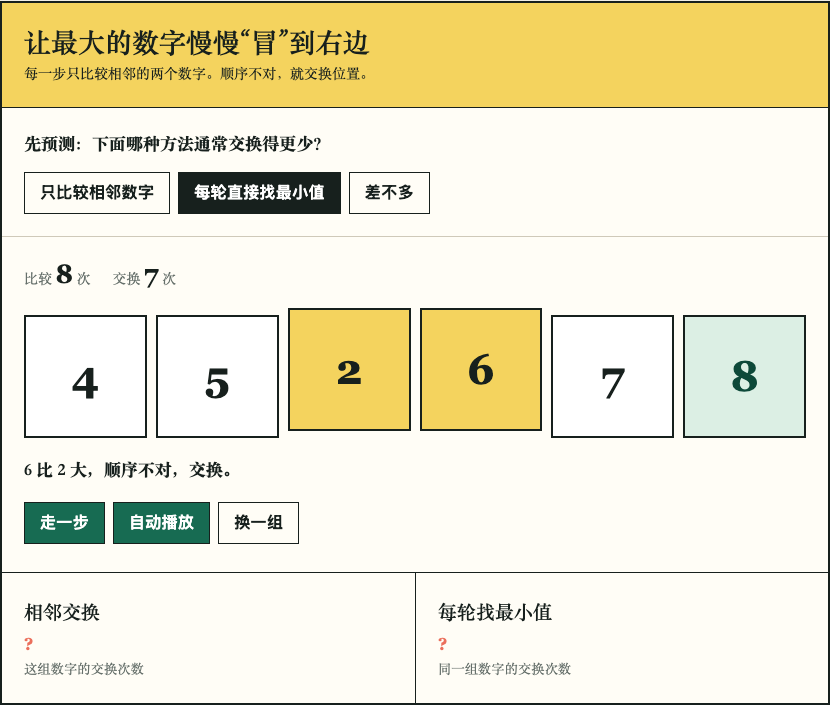Click the caption 这组数字的交换次数
830x705 pixels.
pyautogui.click(x=84, y=669)
